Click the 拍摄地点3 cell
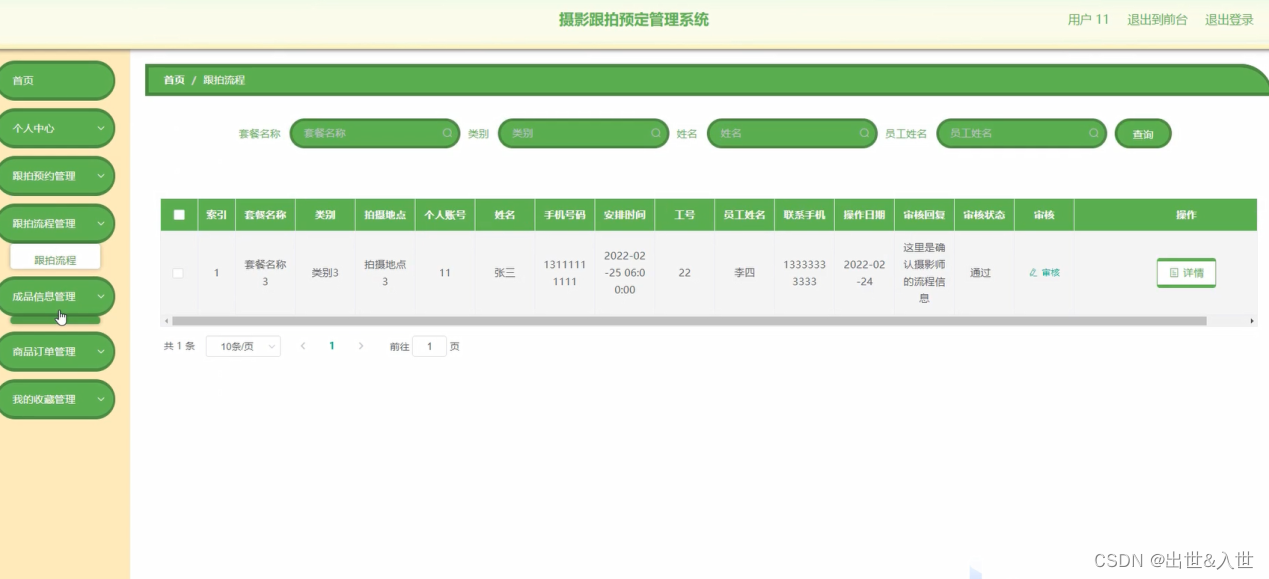The height and width of the screenshot is (579, 1269). pyautogui.click(x=385, y=273)
